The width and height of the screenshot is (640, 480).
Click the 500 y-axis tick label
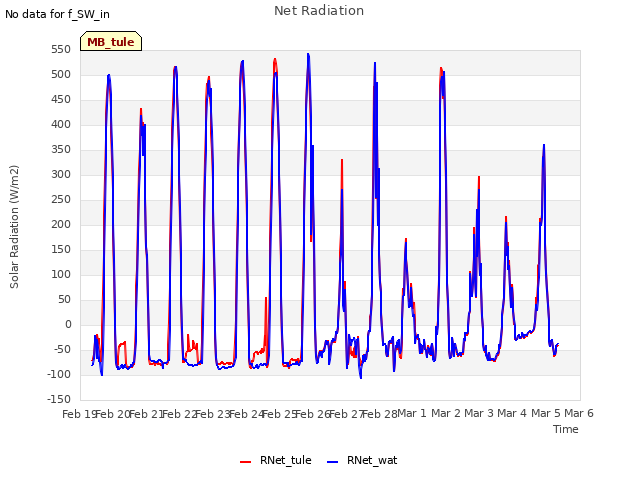click(61, 74)
